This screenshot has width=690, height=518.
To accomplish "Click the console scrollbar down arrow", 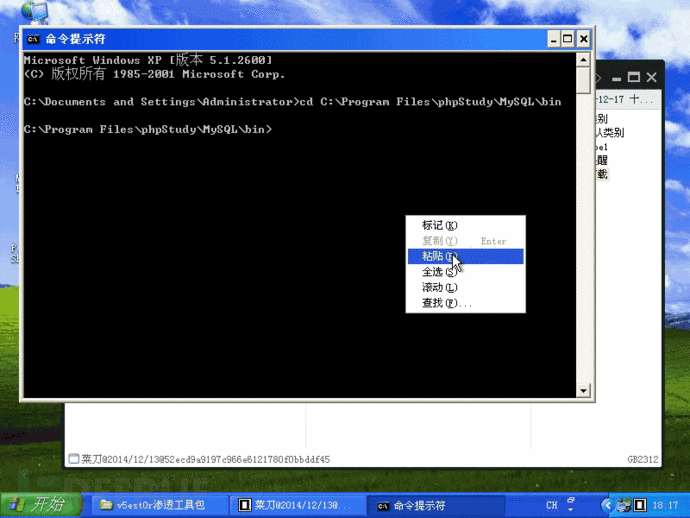I will (583, 390).
